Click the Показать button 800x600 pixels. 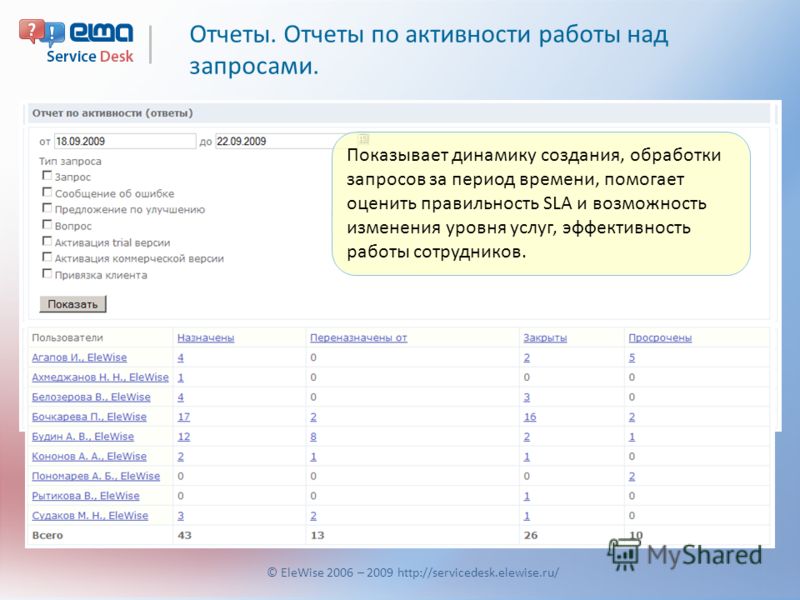[x=72, y=304]
